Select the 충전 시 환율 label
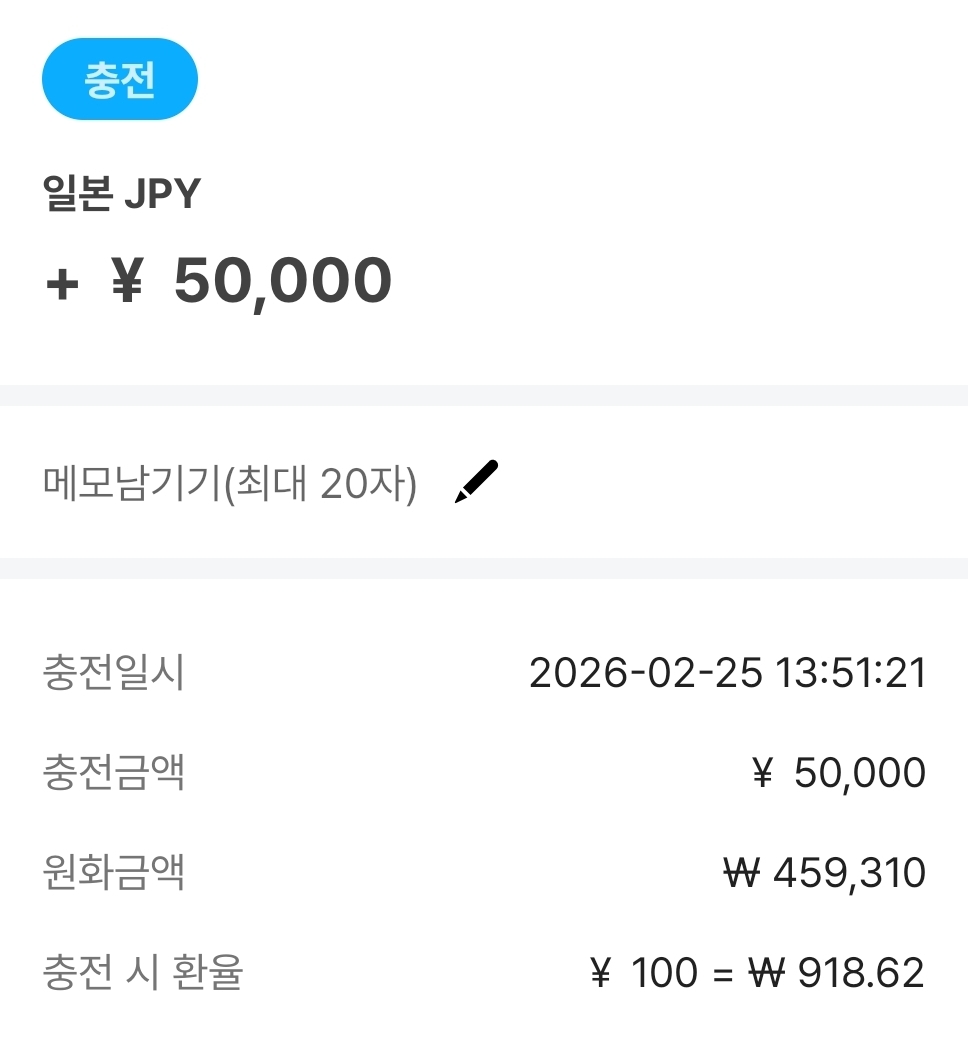 pyautogui.click(x=143, y=973)
